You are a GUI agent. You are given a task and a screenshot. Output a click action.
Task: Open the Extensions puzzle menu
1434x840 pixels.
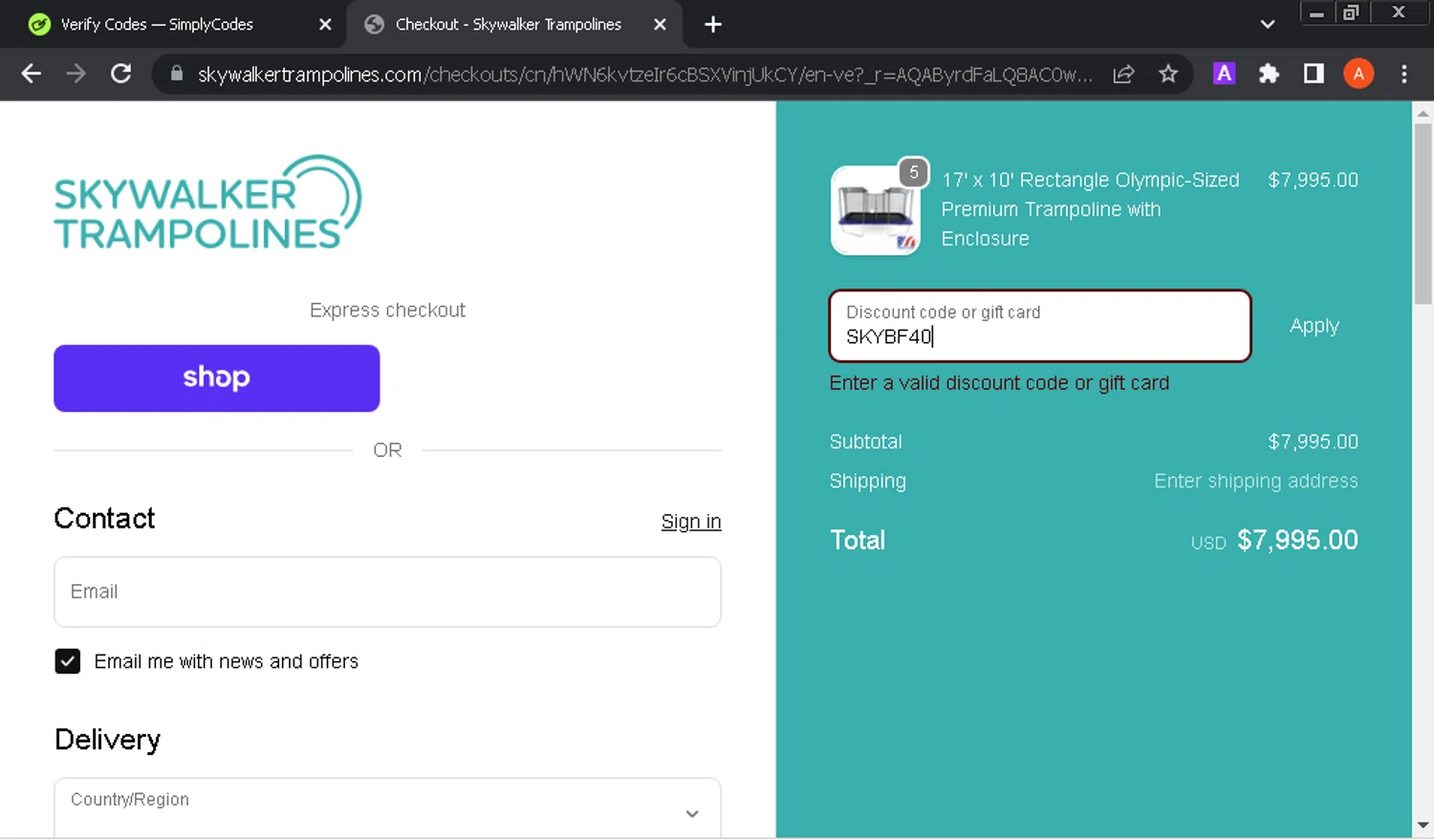coord(1269,74)
